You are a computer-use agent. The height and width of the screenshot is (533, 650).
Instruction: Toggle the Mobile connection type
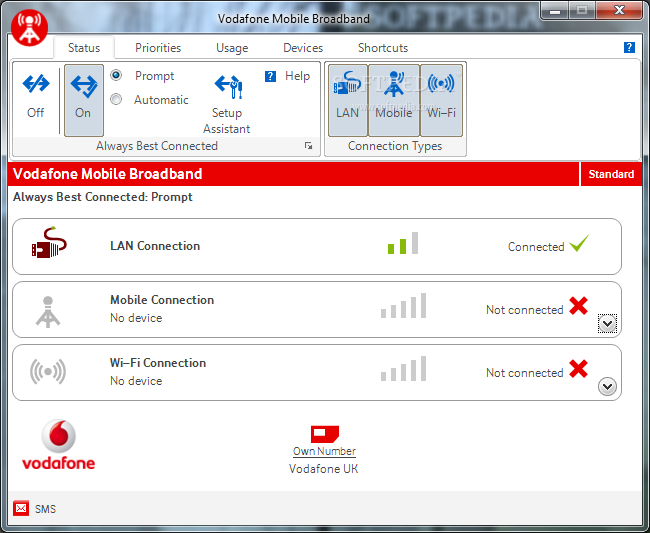(x=394, y=100)
